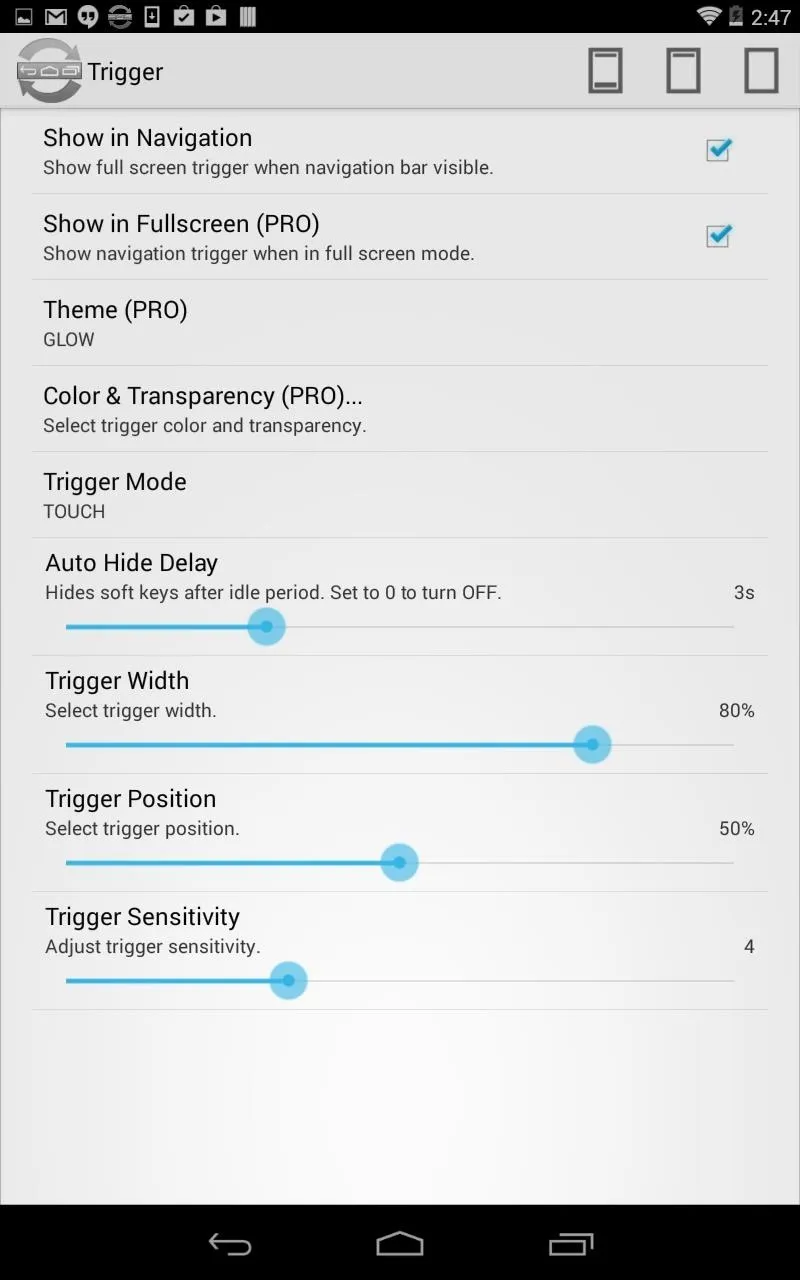The height and width of the screenshot is (1280, 800).
Task: Open recent apps from navigation bar
Action: point(571,1243)
